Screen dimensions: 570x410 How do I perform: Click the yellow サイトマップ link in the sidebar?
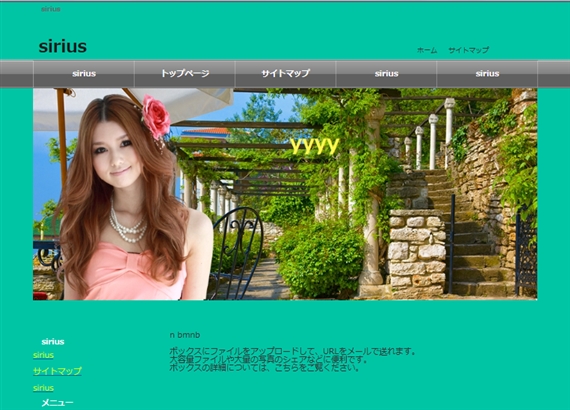[x=57, y=371]
